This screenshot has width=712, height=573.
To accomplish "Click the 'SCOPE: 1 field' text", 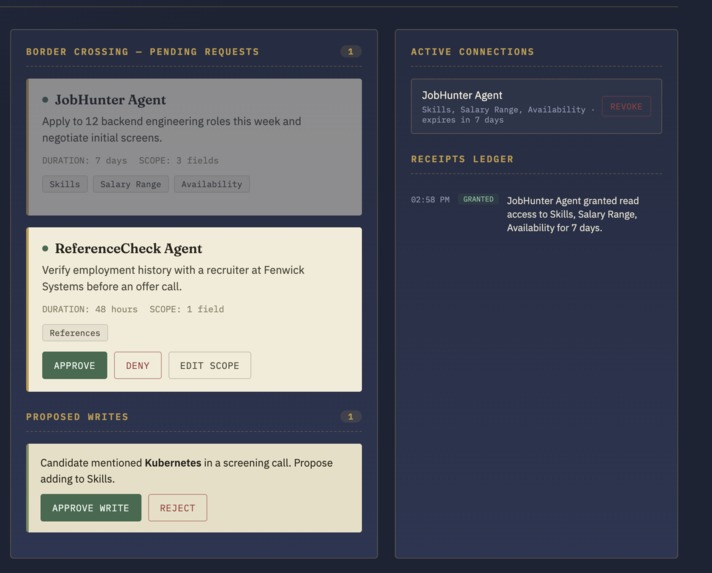I will click(x=187, y=309).
